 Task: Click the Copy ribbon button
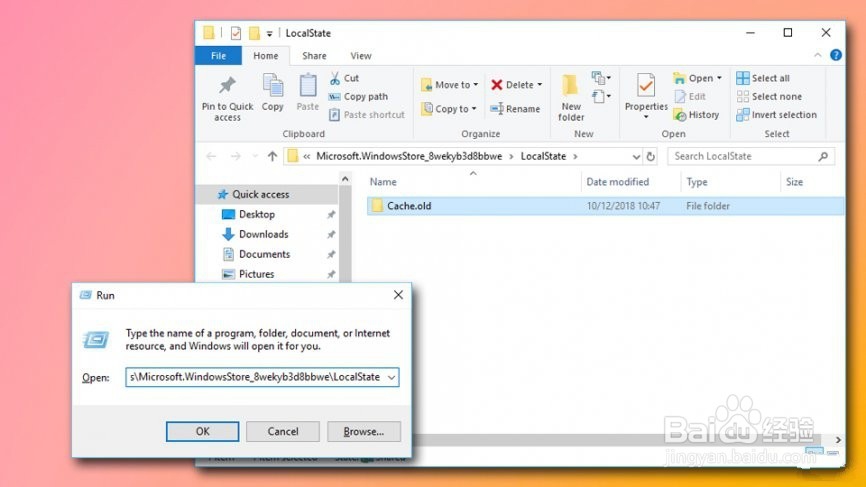pos(273,93)
